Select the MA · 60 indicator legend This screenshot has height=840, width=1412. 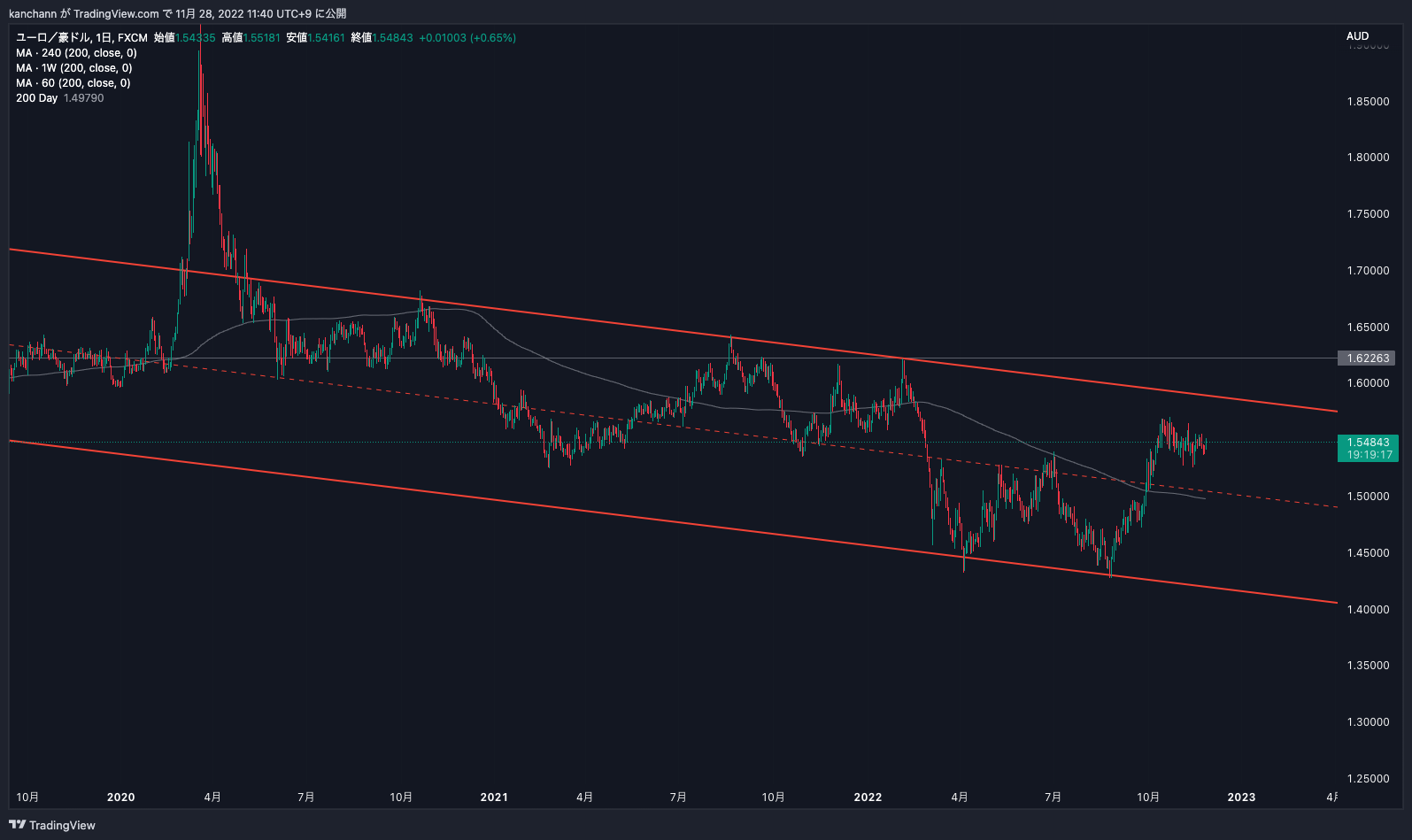[x=73, y=83]
